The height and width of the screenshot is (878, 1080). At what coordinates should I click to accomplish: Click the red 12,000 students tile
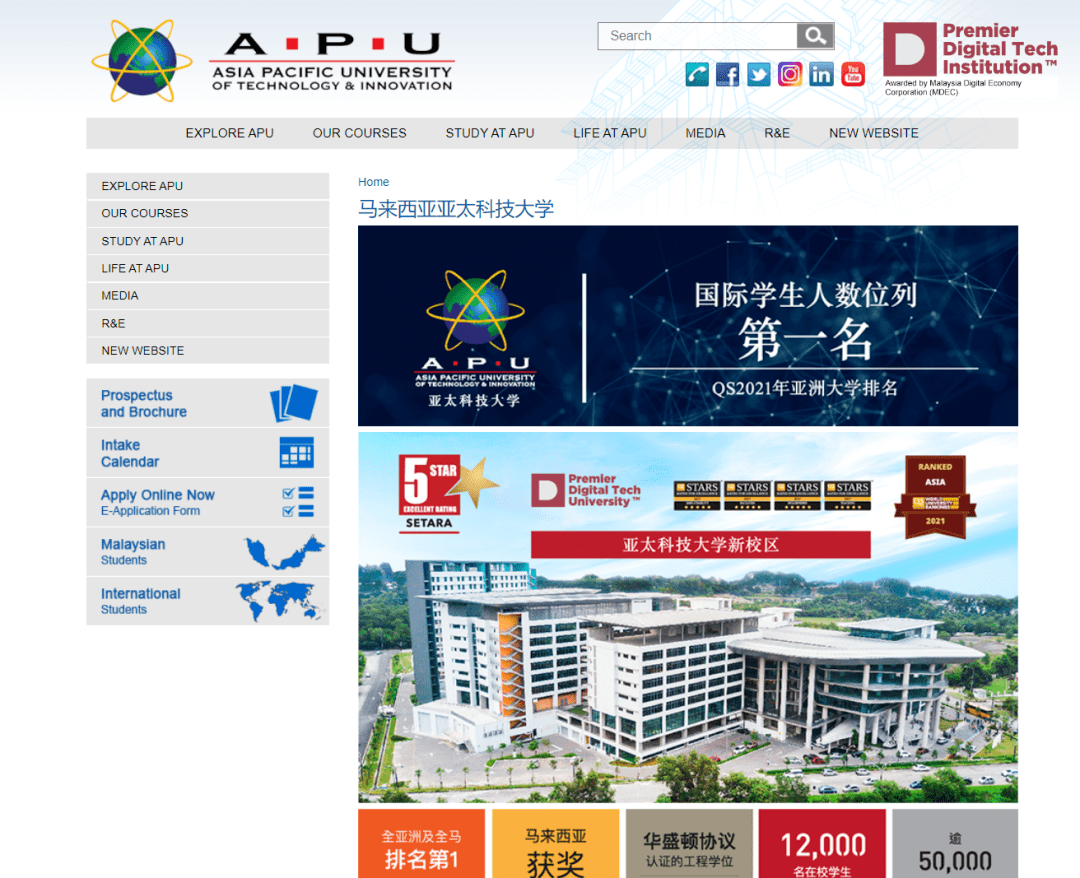(822, 844)
